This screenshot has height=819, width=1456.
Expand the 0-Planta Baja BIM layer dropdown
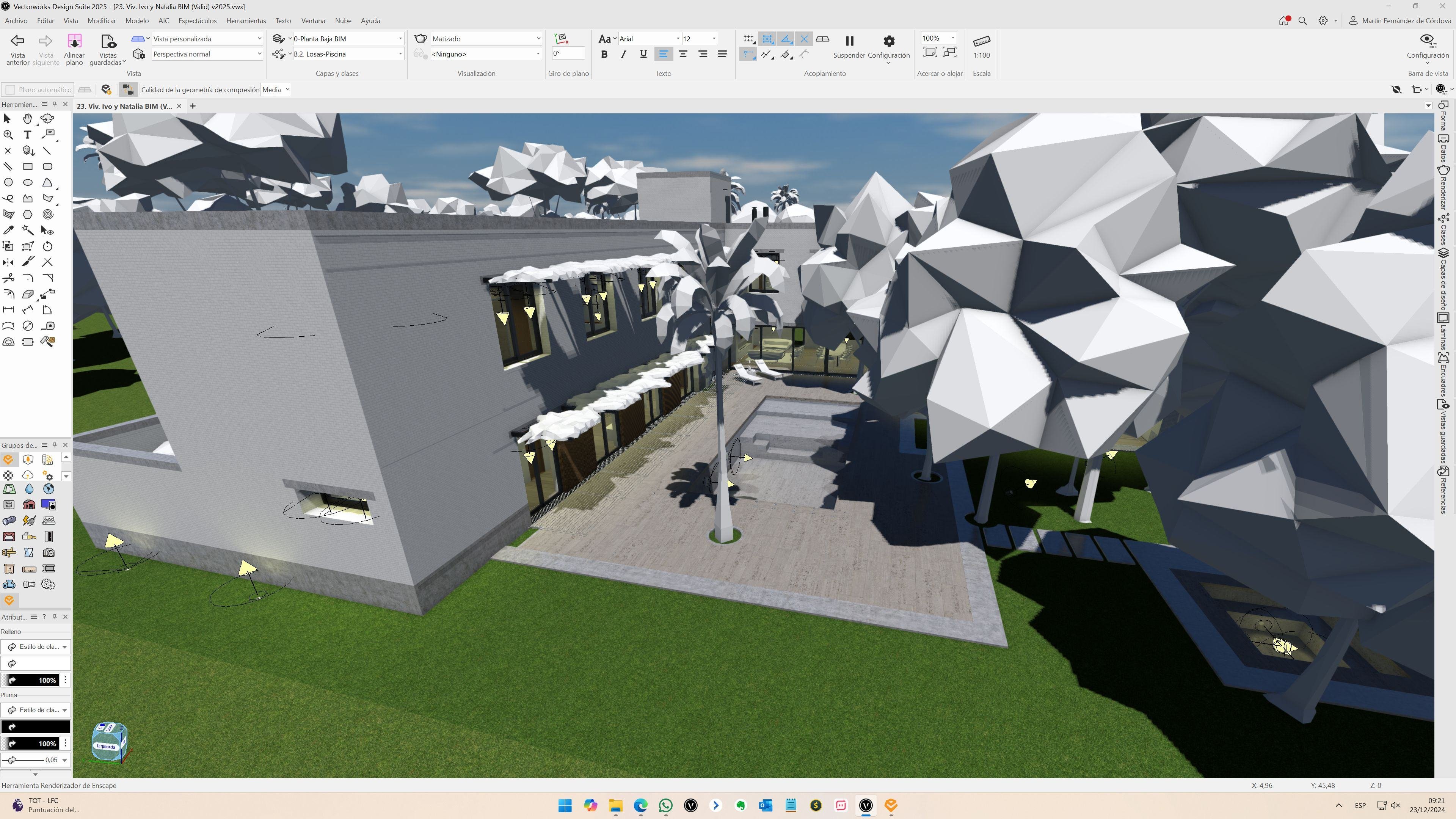[x=400, y=39]
